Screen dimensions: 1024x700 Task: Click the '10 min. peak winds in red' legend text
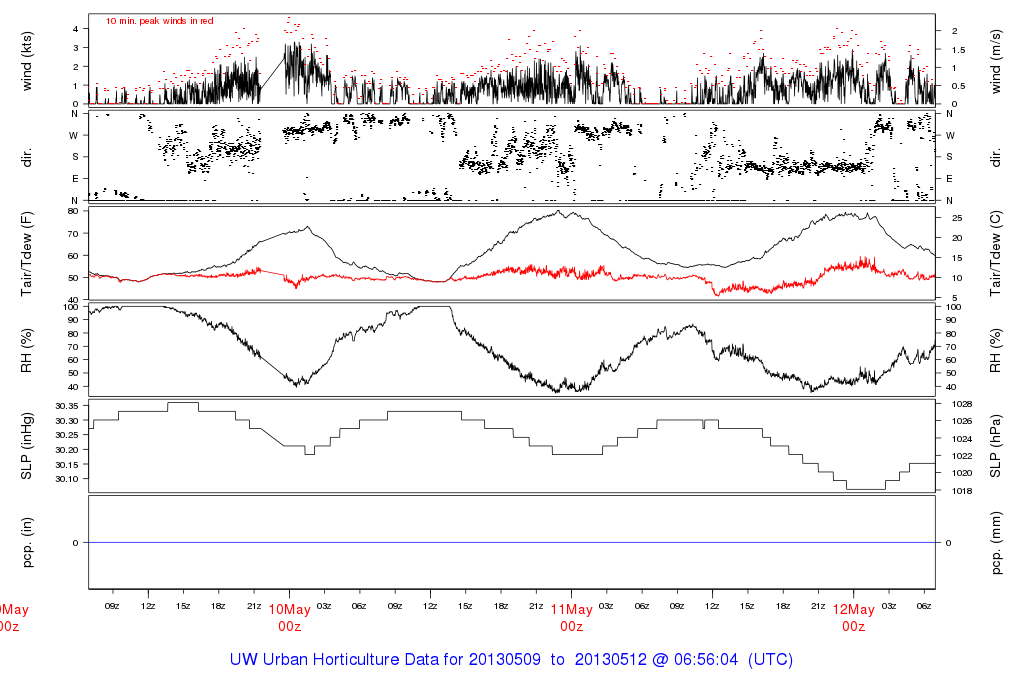tap(159, 21)
